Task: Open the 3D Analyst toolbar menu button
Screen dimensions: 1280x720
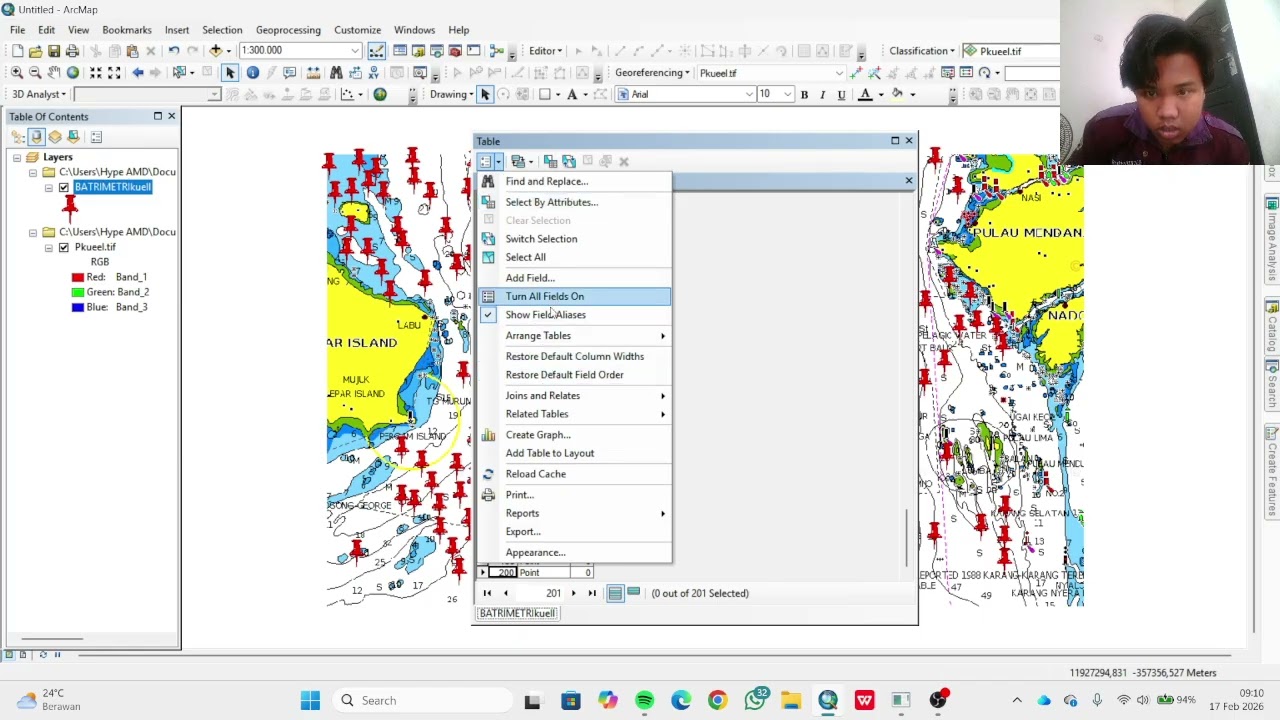Action: pos(39,94)
